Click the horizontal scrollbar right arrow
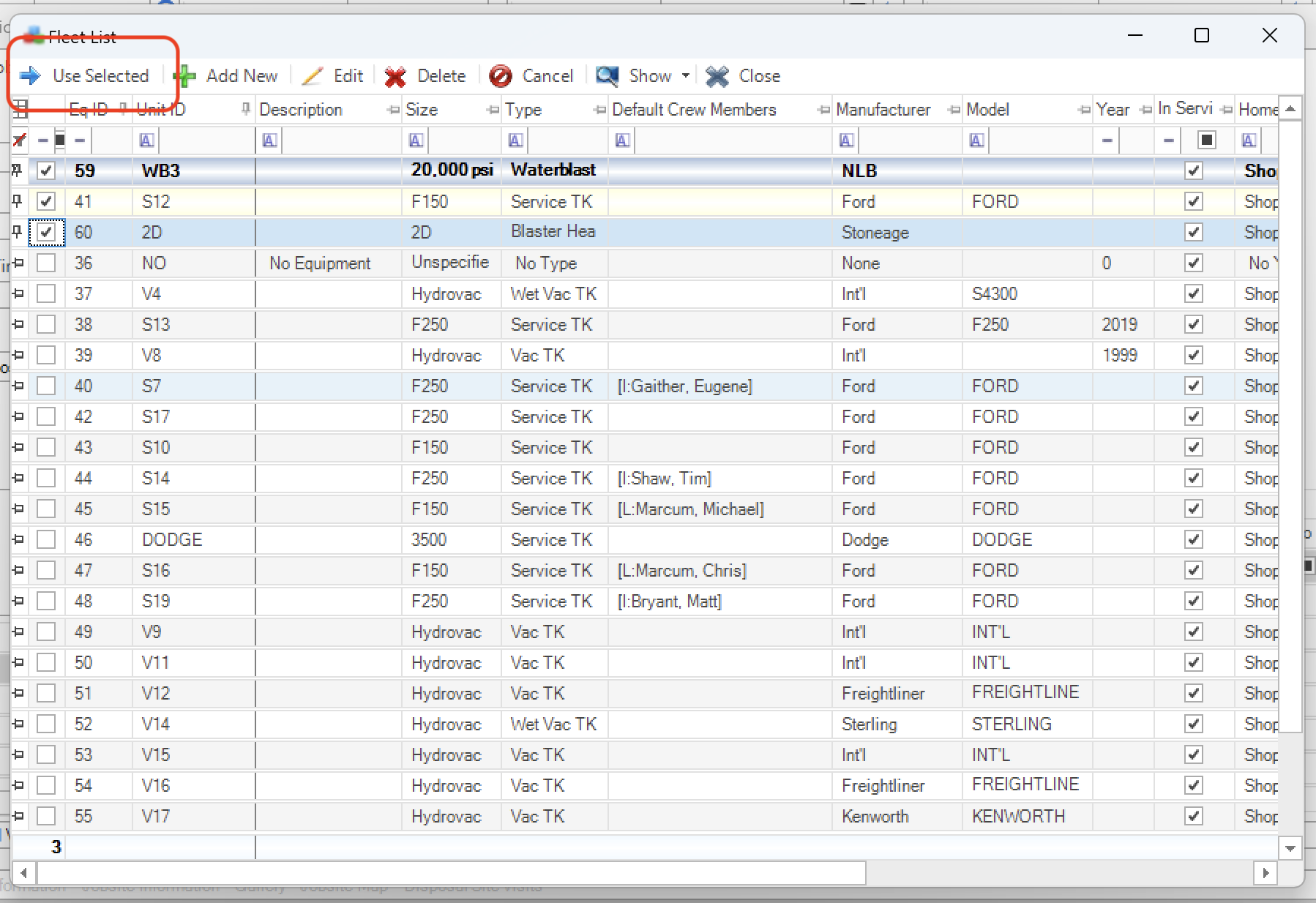1316x903 pixels. click(x=1265, y=872)
